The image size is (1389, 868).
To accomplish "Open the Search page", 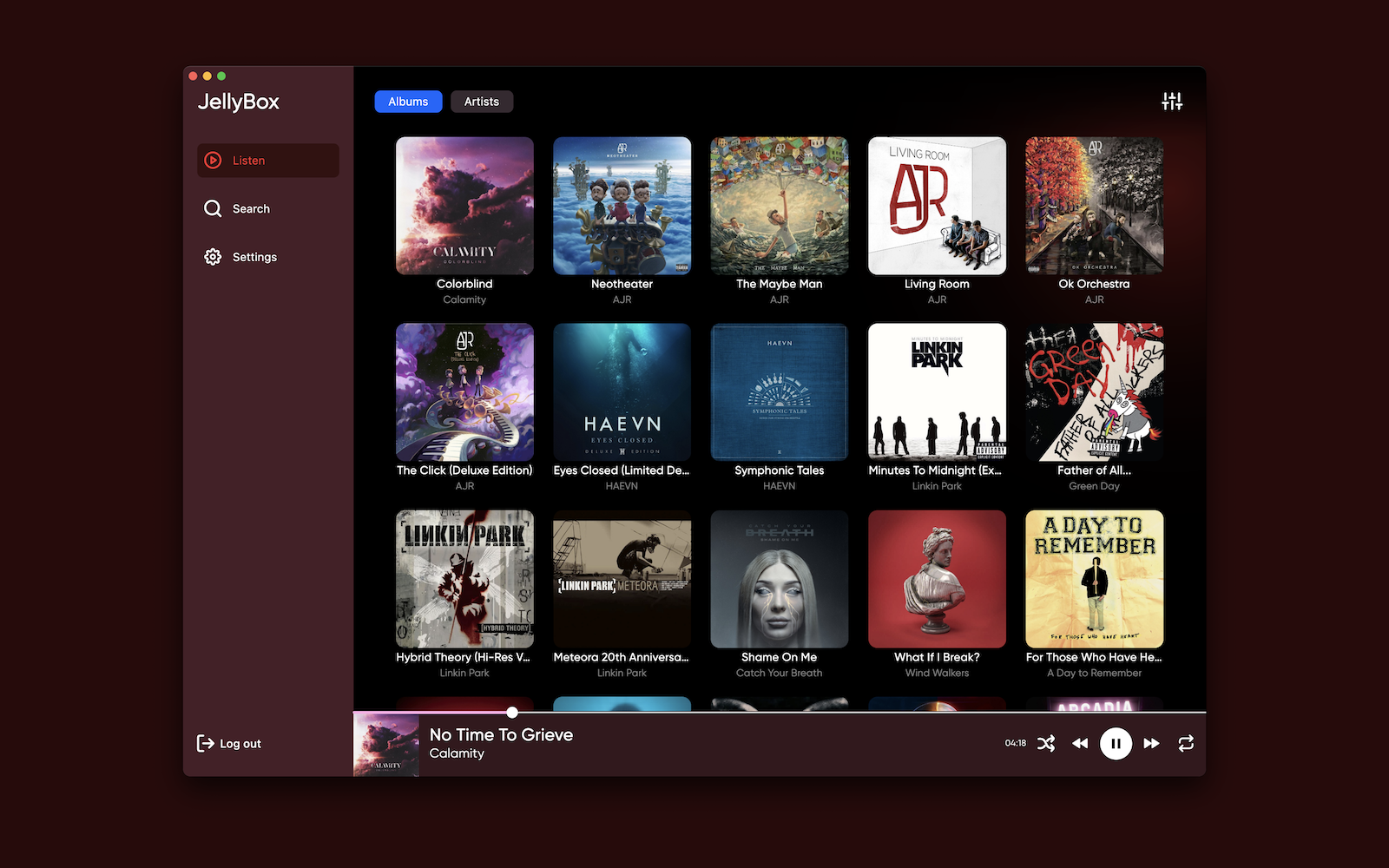I will click(x=267, y=208).
